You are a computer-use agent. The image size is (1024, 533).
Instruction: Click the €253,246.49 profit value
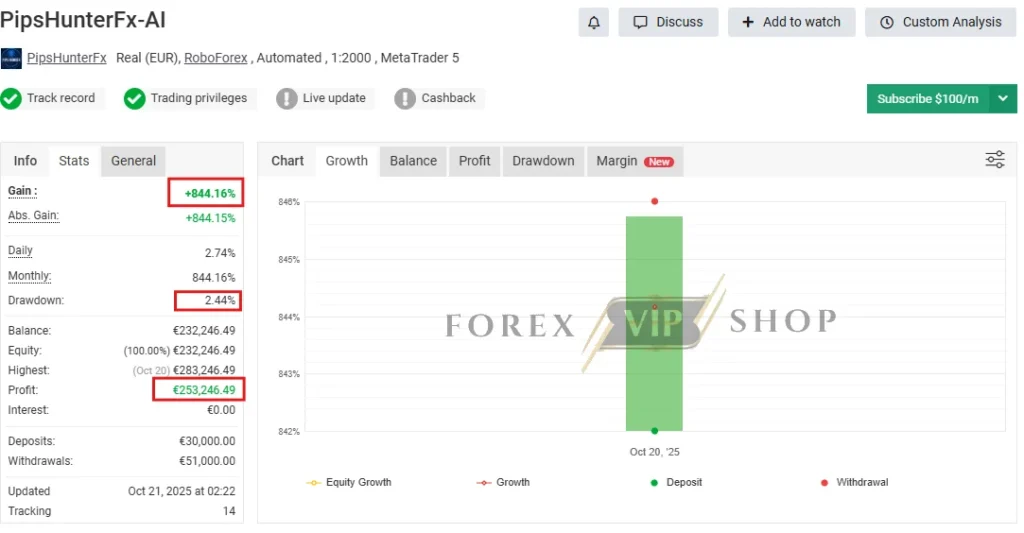coord(204,390)
